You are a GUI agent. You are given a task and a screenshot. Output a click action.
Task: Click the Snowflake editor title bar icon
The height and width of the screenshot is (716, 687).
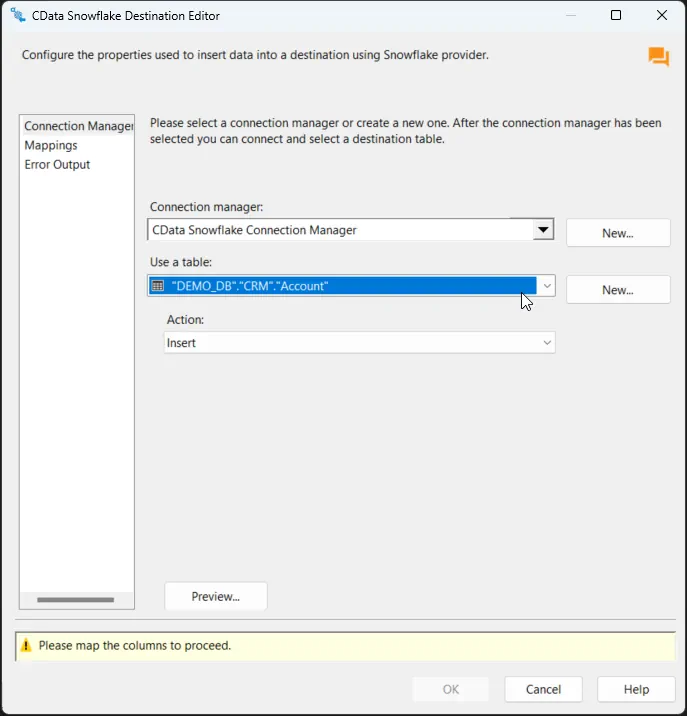click(x=17, y=16)
